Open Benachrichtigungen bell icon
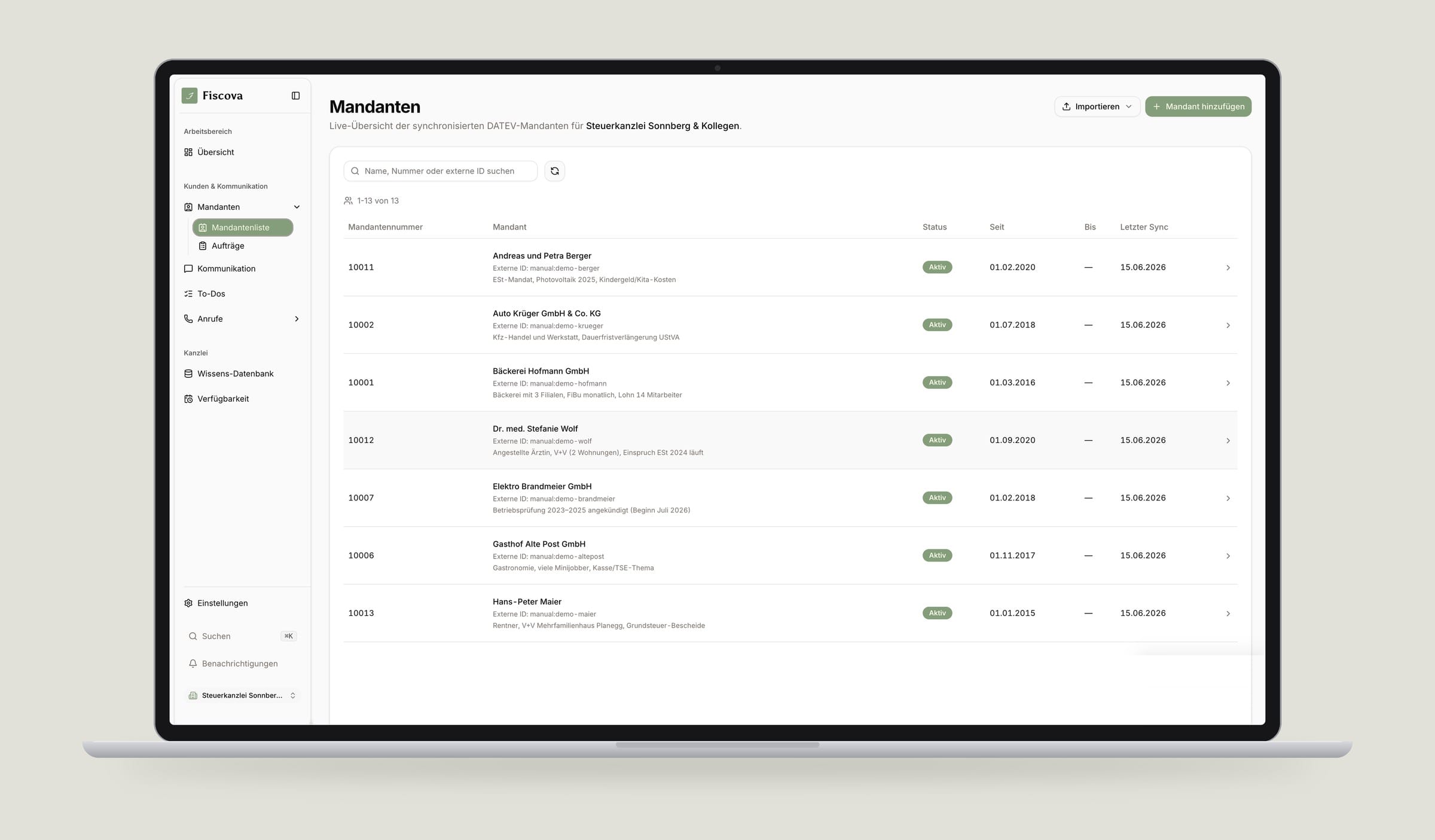The width and height of the screenshot is (1435, 840). (x=193, y=664)
